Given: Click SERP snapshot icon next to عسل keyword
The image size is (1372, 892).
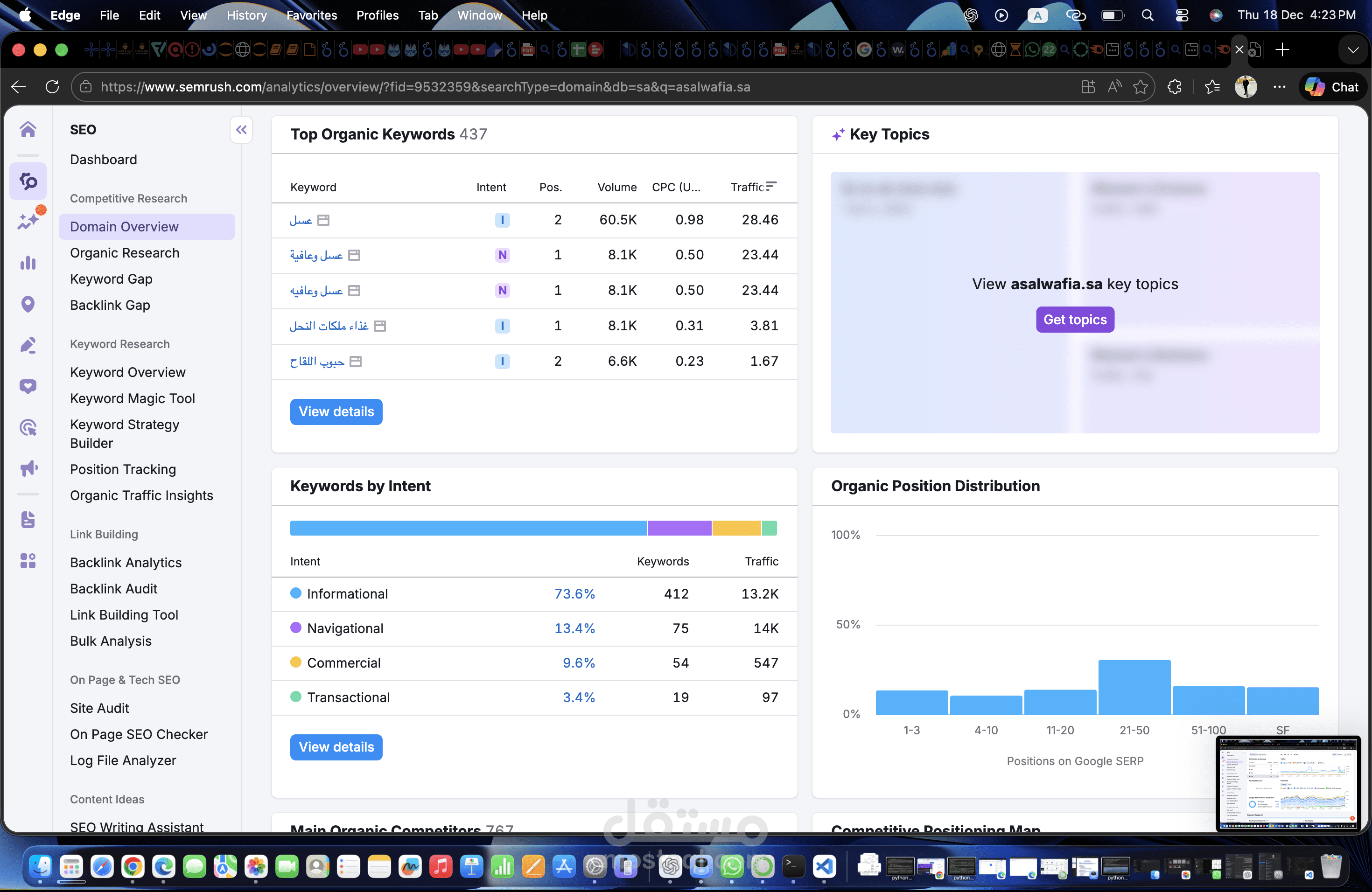Looking at the screenshot, I should tap(323, 220).
